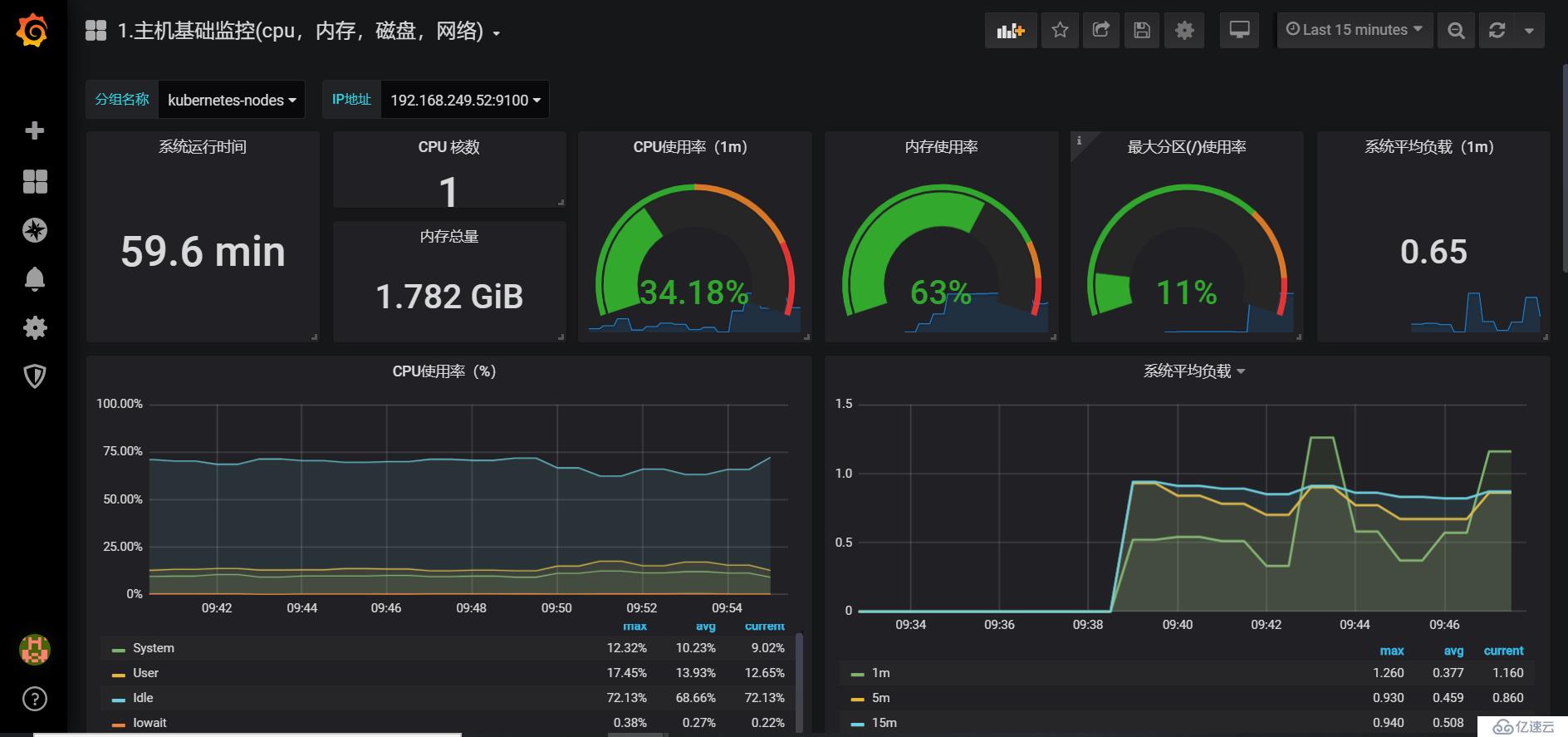Click the 34.18% CPU gauge value
Viewport: 1568px width, 737px height.
[694, 292]
